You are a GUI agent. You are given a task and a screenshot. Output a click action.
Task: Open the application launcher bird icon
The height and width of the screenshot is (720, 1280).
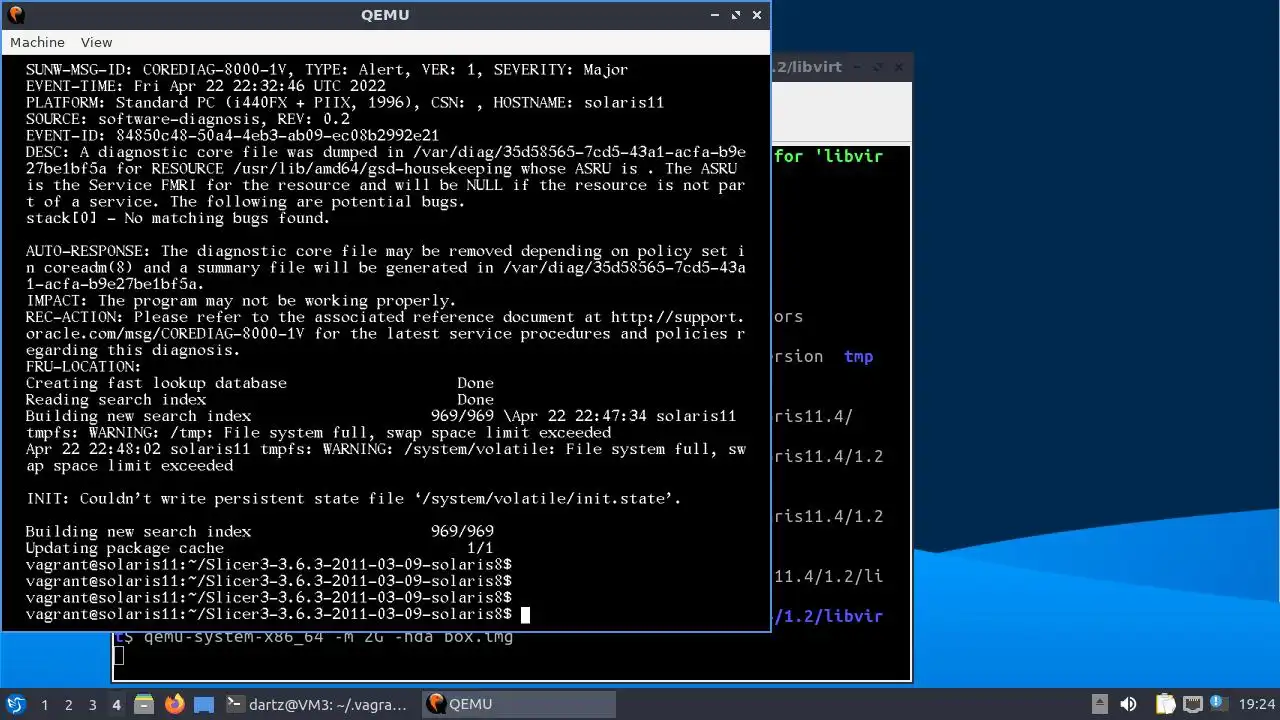[x=15, y=704]
